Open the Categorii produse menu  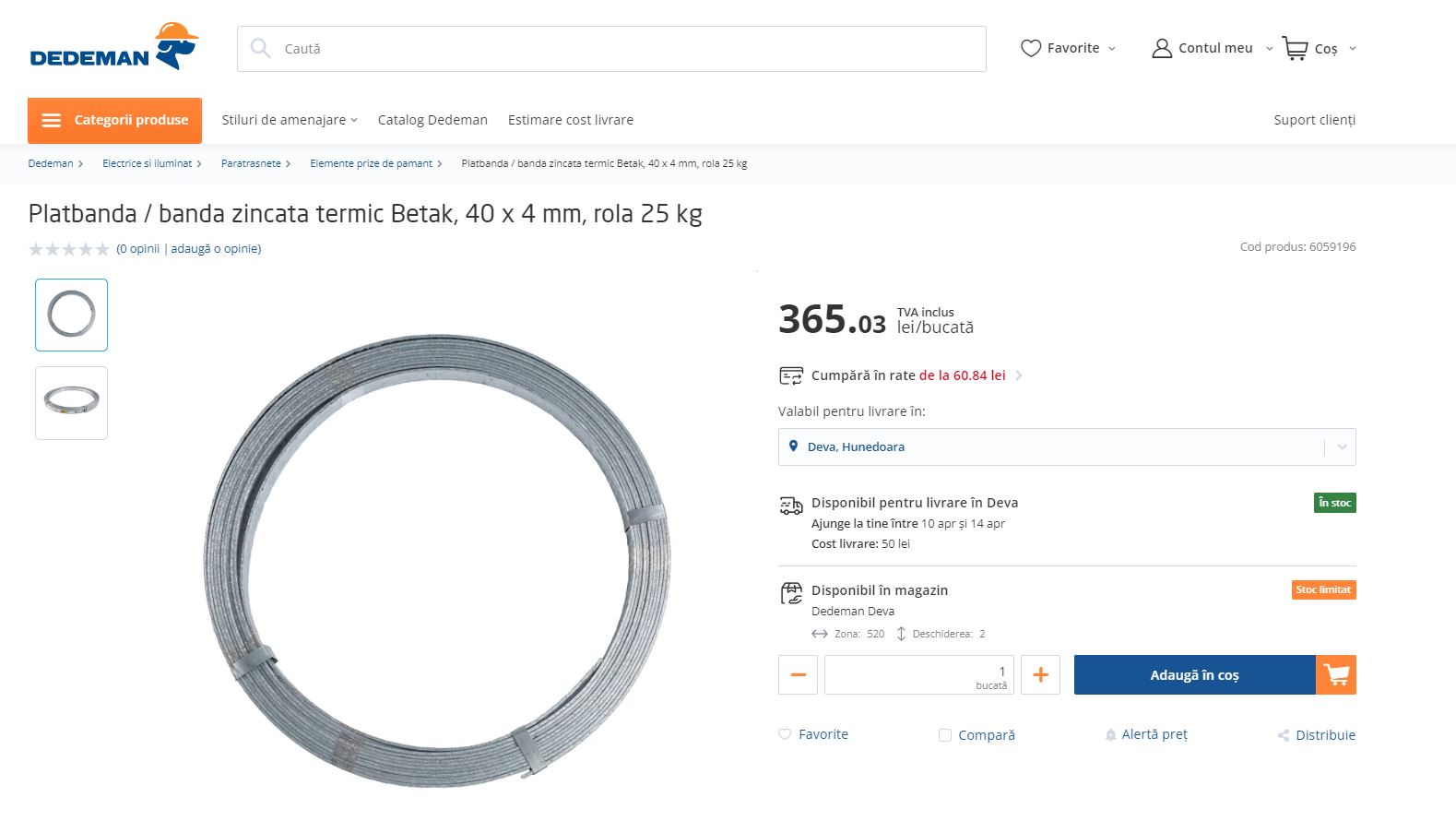114,121
